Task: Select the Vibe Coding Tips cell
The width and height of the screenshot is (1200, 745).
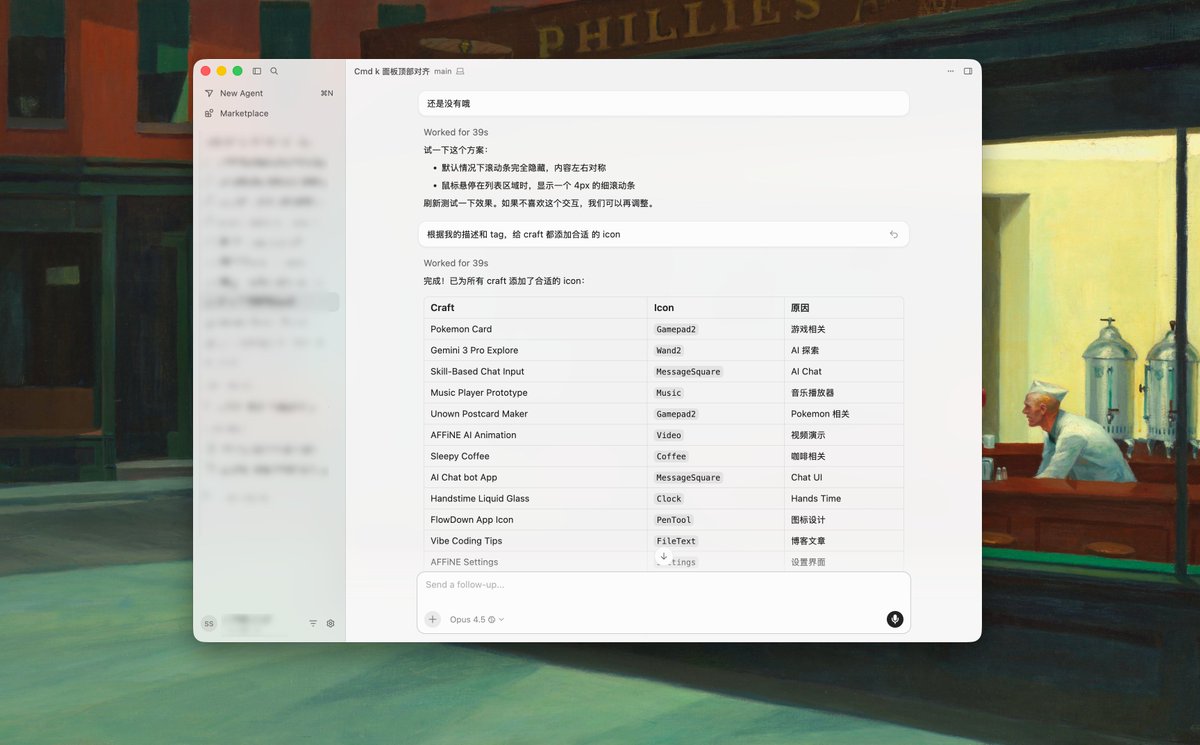Action: [535, 541]
